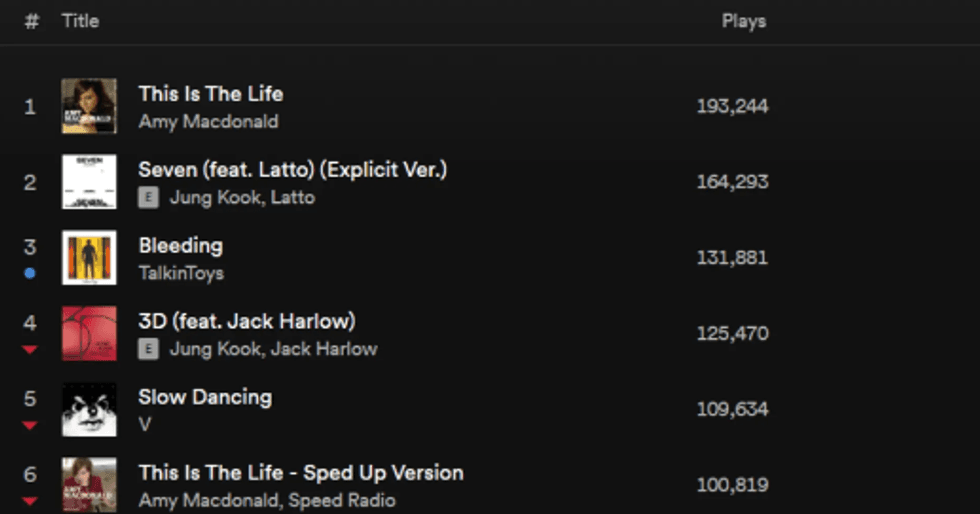This screenshot has height=514, width=980.
Task: Click the red down arrow under rank 6
Action: point(30,500)
